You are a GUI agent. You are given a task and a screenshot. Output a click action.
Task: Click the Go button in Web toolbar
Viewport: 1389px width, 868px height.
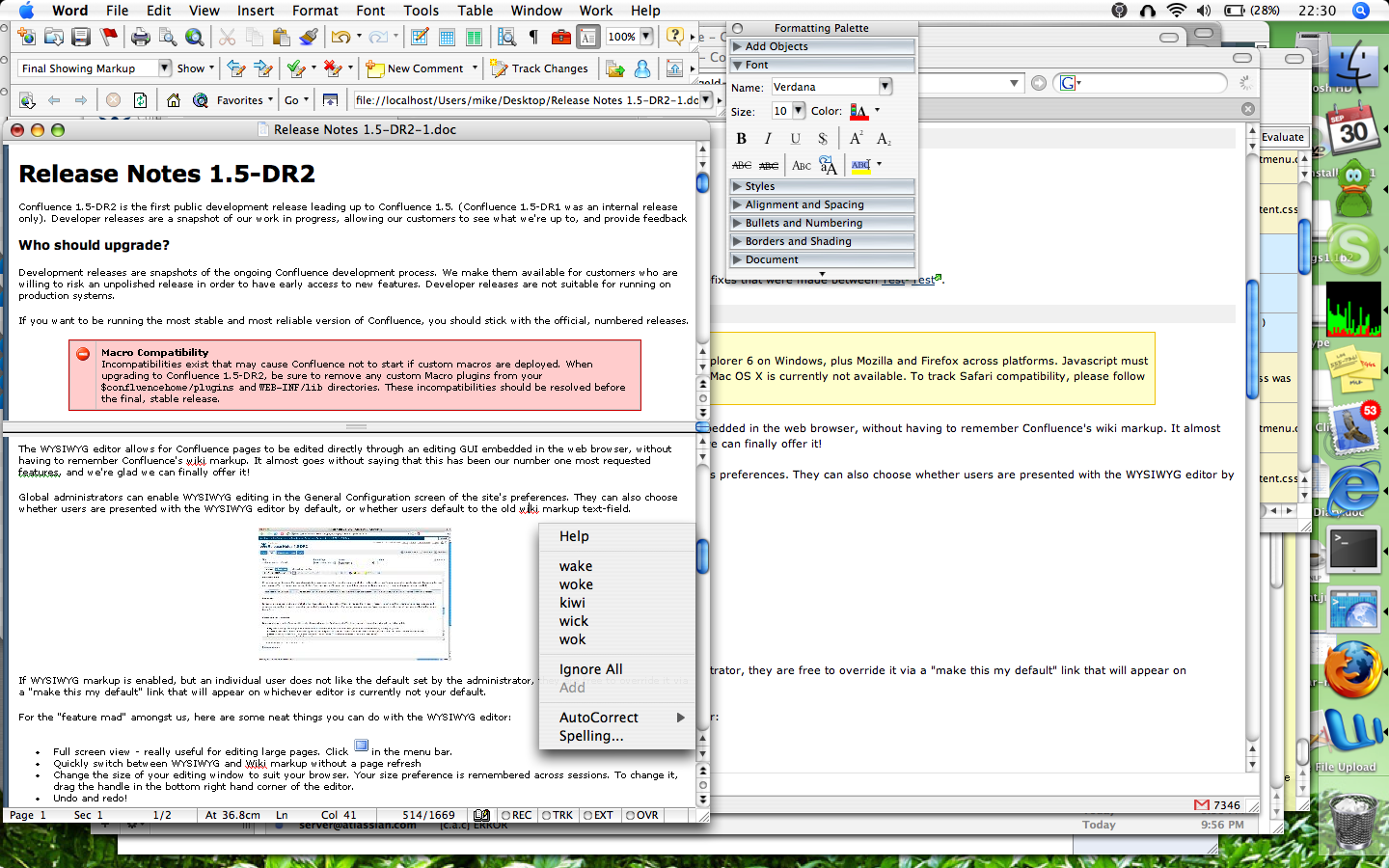(x=296, y=99)
